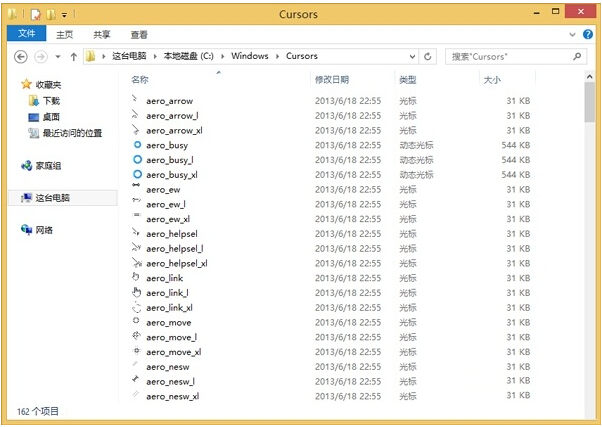Image resolution: width=602 pixels, height=427 pixels.
Task: Select the aero_link_l hand cursor icon
Action: [x=136, y=292]
